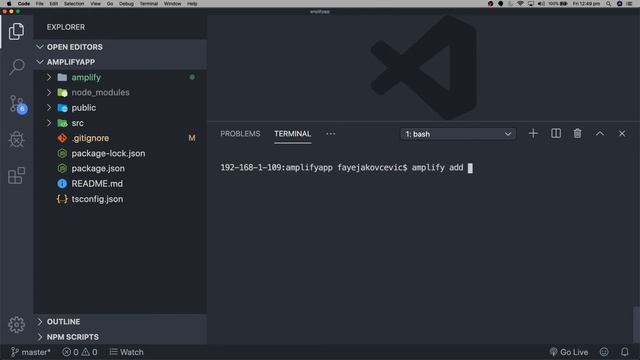Open the View menu
Screen dimensions: 640x360
click(96, 4)
